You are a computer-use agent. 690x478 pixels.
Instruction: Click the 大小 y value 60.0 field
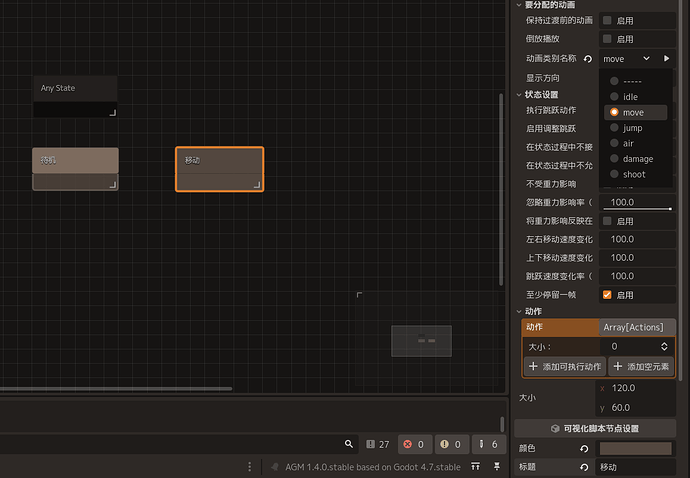pos(636,408)
